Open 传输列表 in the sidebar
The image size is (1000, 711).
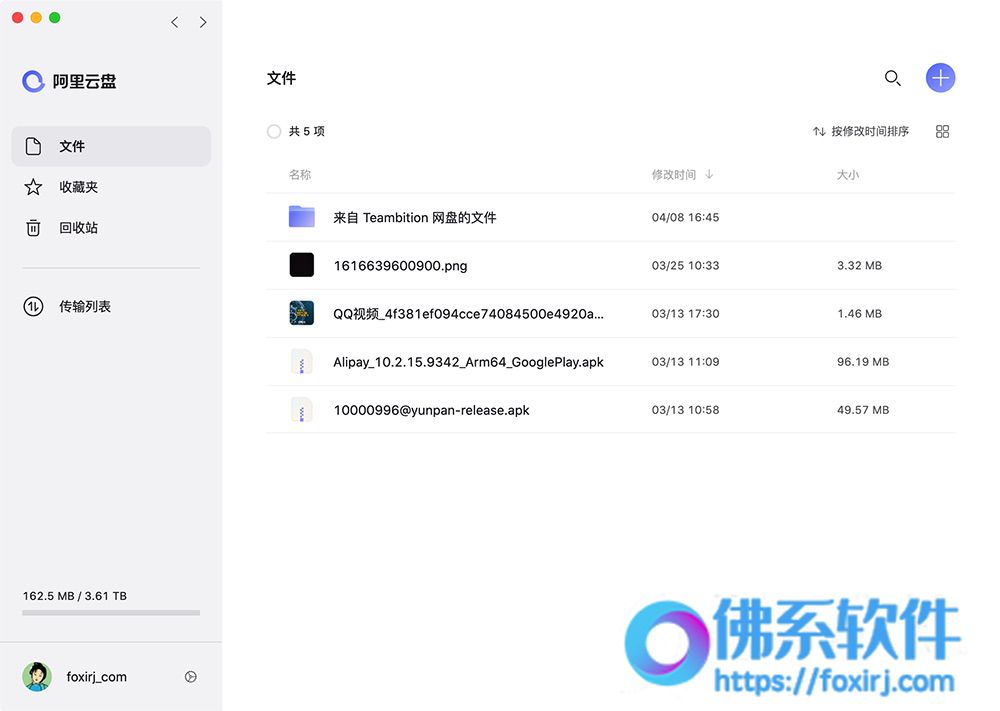(111, 307)
